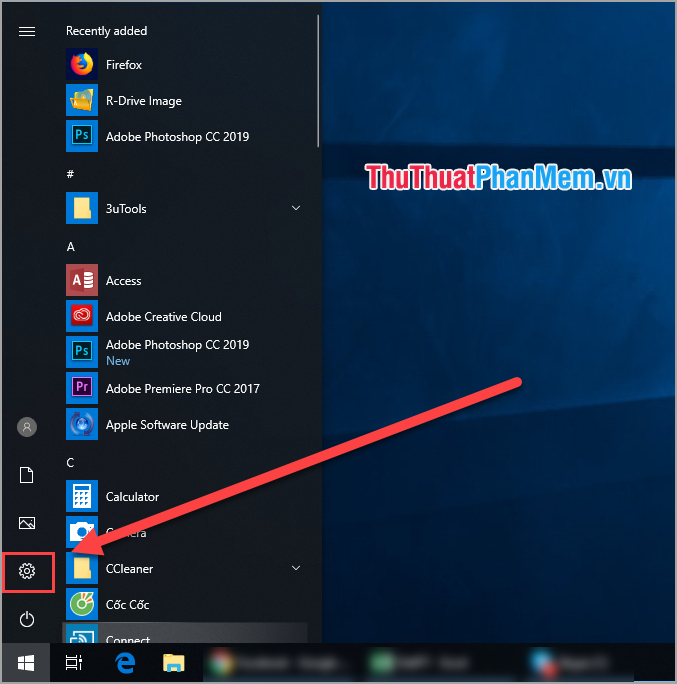Screen dimensions: 677x684
Task: Launch Adobe Premiere Pro CC 2017
Action: (x=182, y=389)
